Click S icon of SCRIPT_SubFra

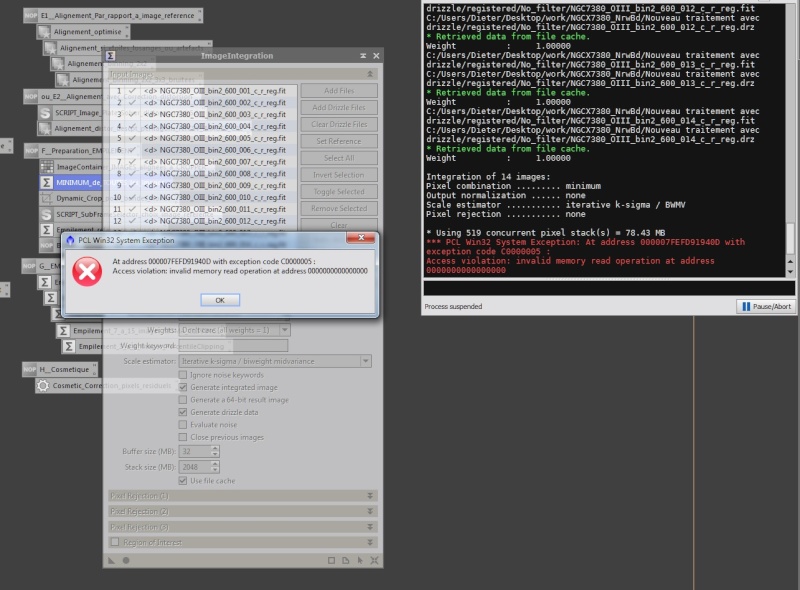click(46, 214)
